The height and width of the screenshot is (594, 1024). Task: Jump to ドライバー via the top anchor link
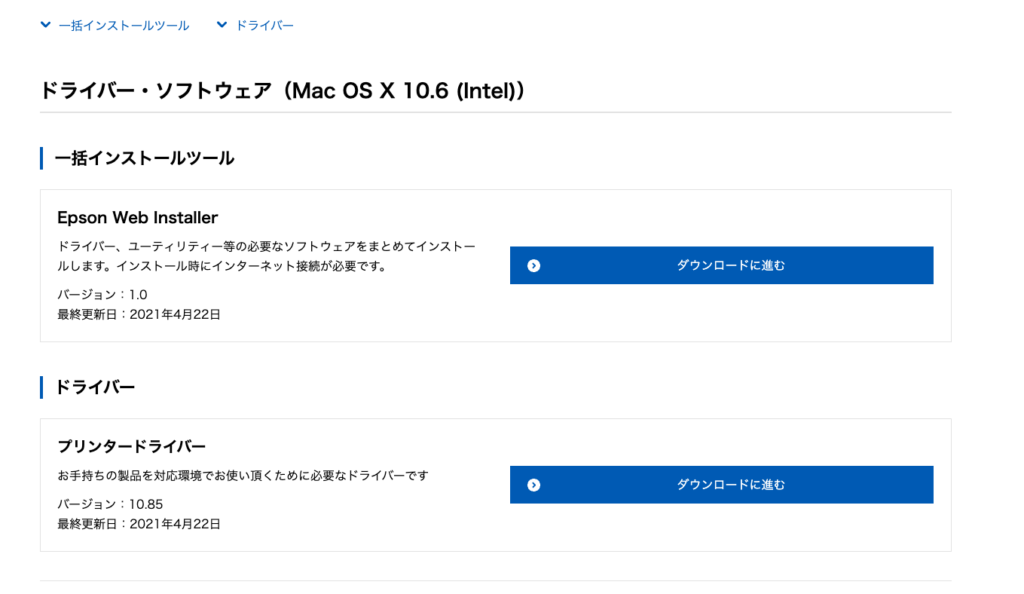tap(264, 25)
